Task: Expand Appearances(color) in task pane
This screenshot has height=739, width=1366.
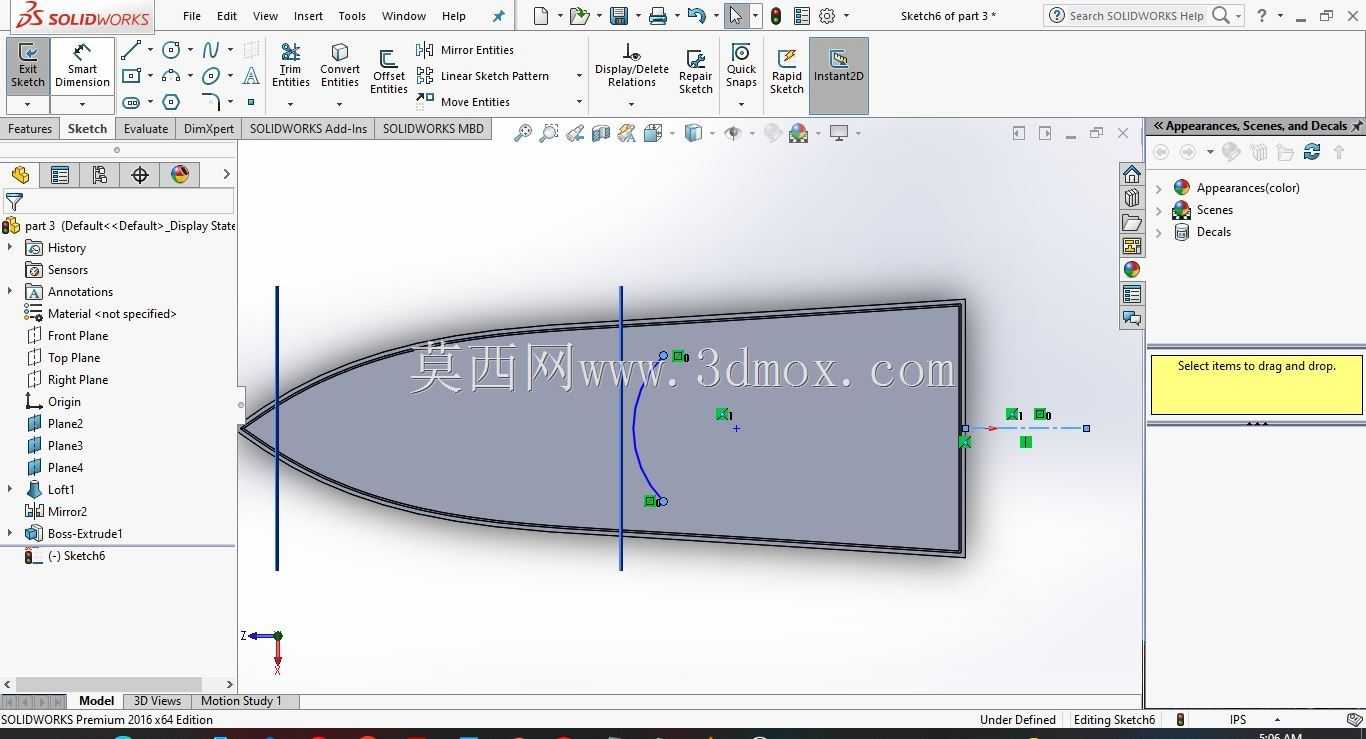Action: pyautogui.click(x=1159, y=187)
